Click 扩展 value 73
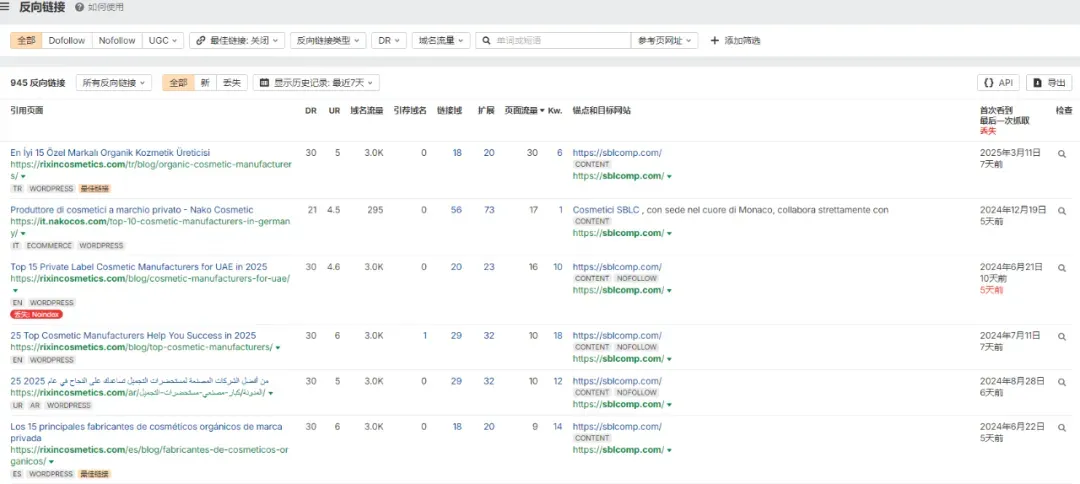1080x484 pixels. [489, 210]
